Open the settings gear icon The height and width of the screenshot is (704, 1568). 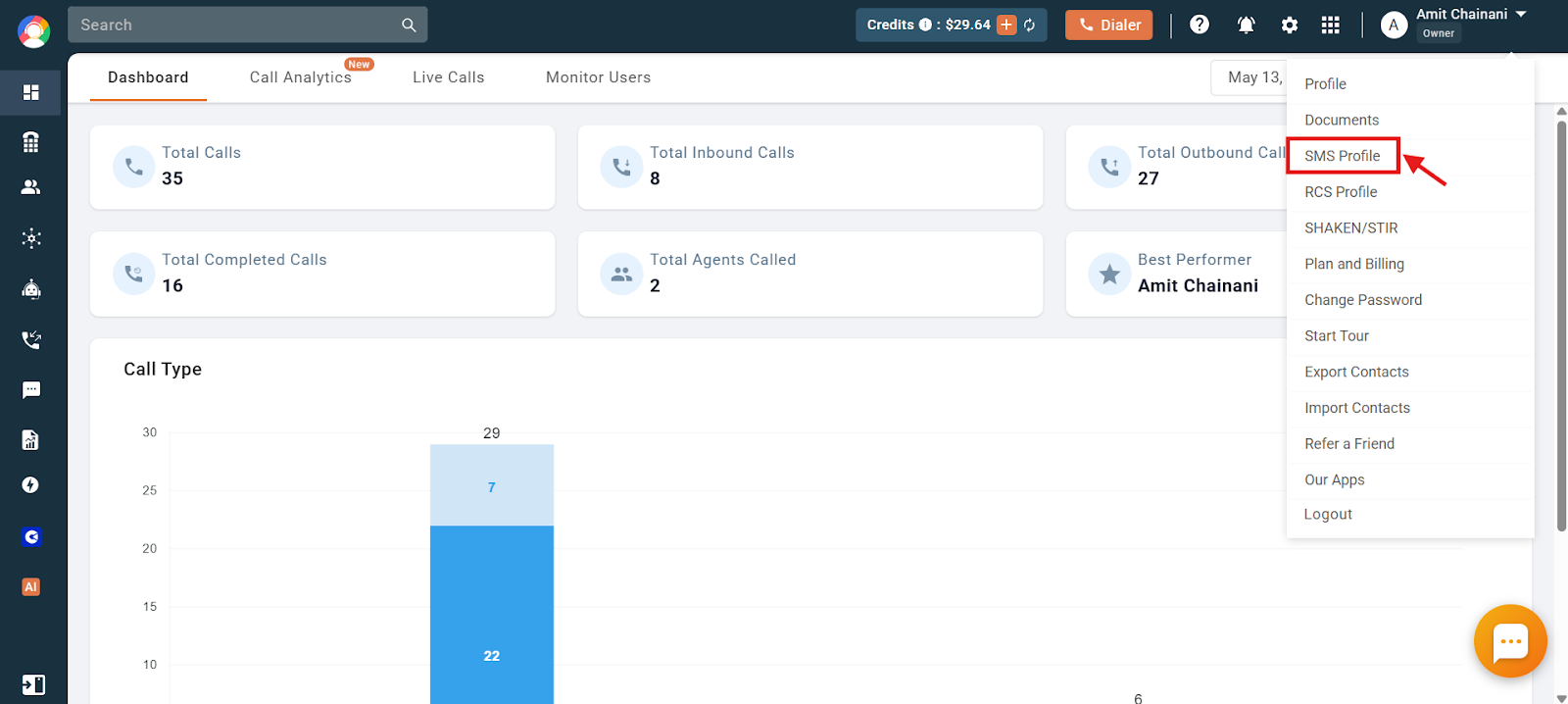pyautogui.click(x=1290, y=25)
